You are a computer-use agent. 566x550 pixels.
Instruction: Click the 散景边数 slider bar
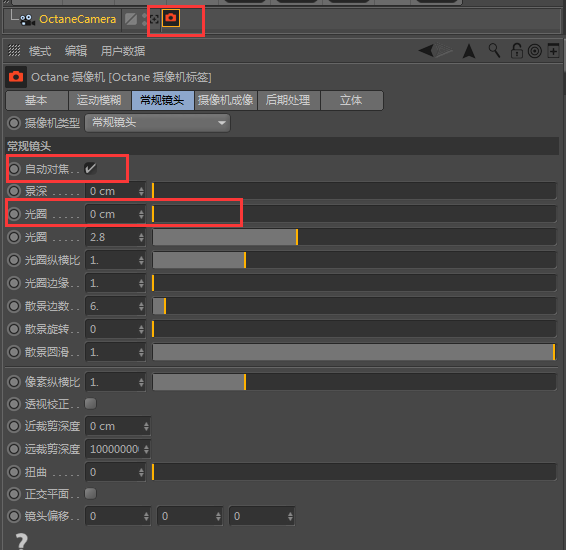(354, 306)
